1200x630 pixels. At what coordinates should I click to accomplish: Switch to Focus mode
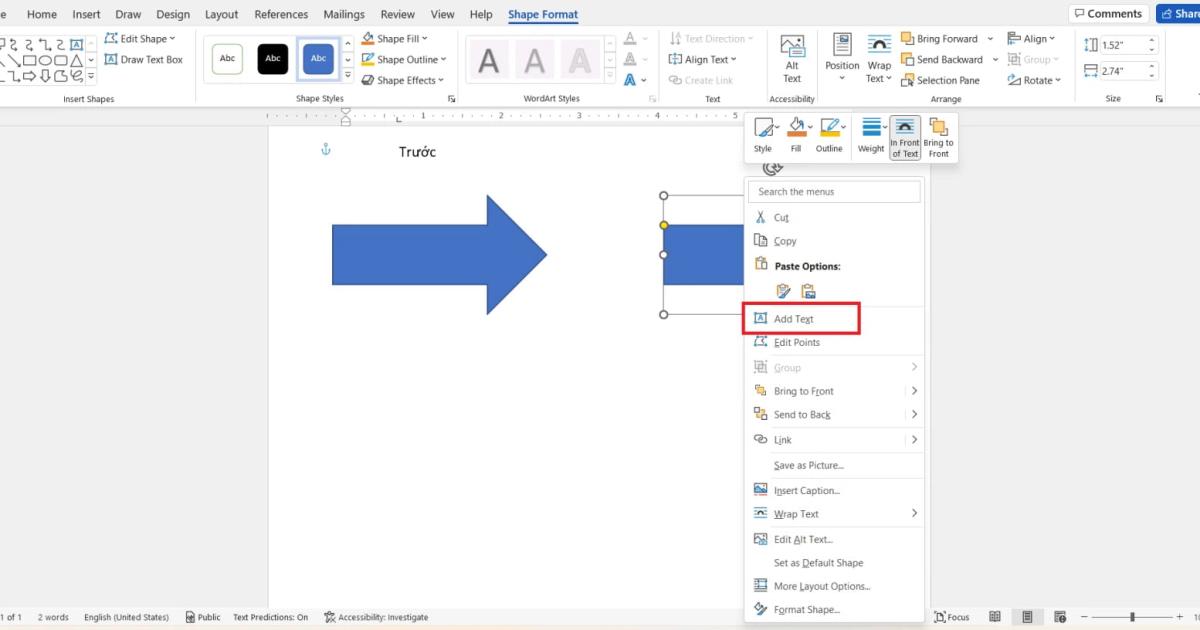tap(952, 617)
